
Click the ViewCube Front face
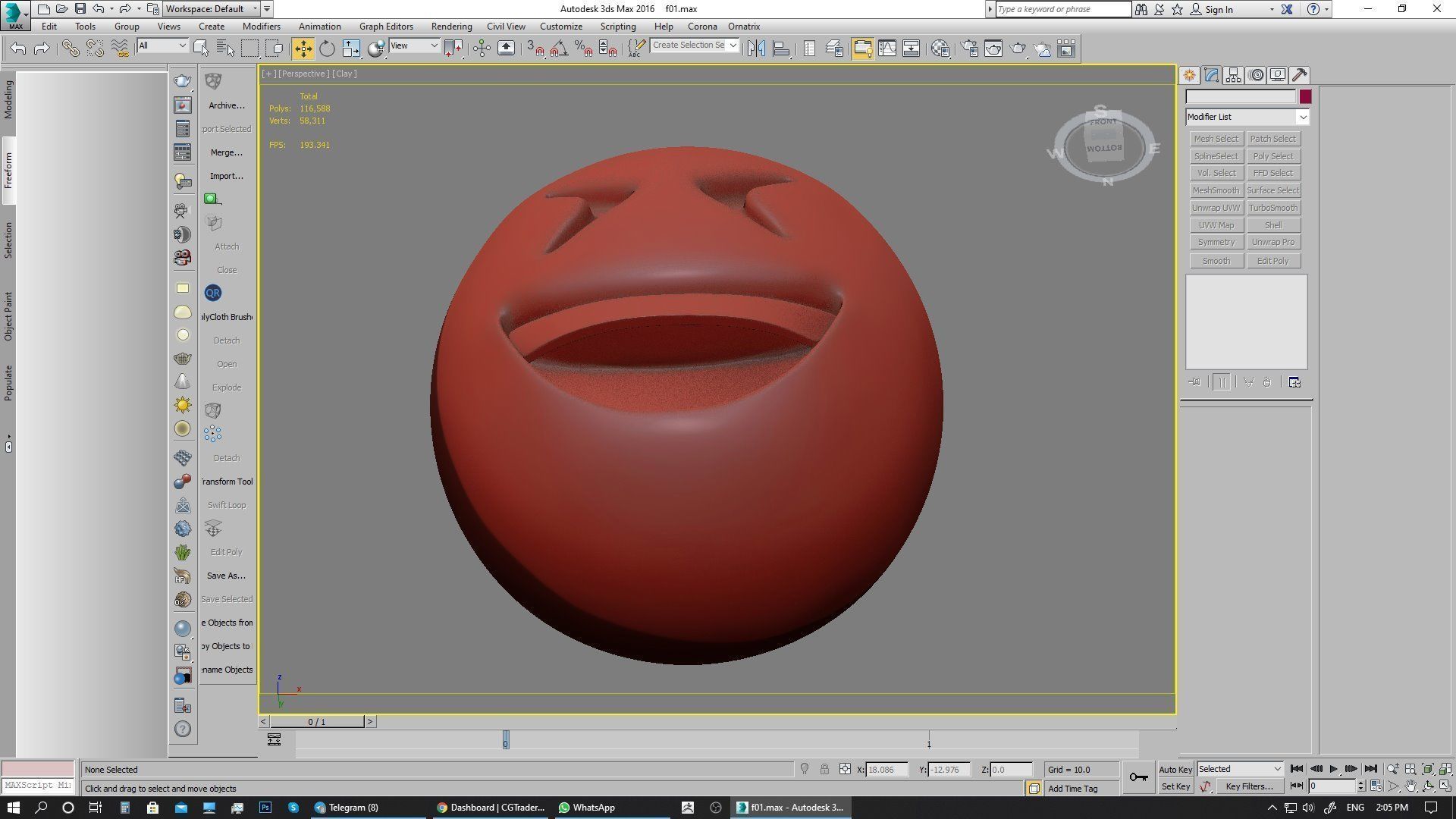(1103, 122)
